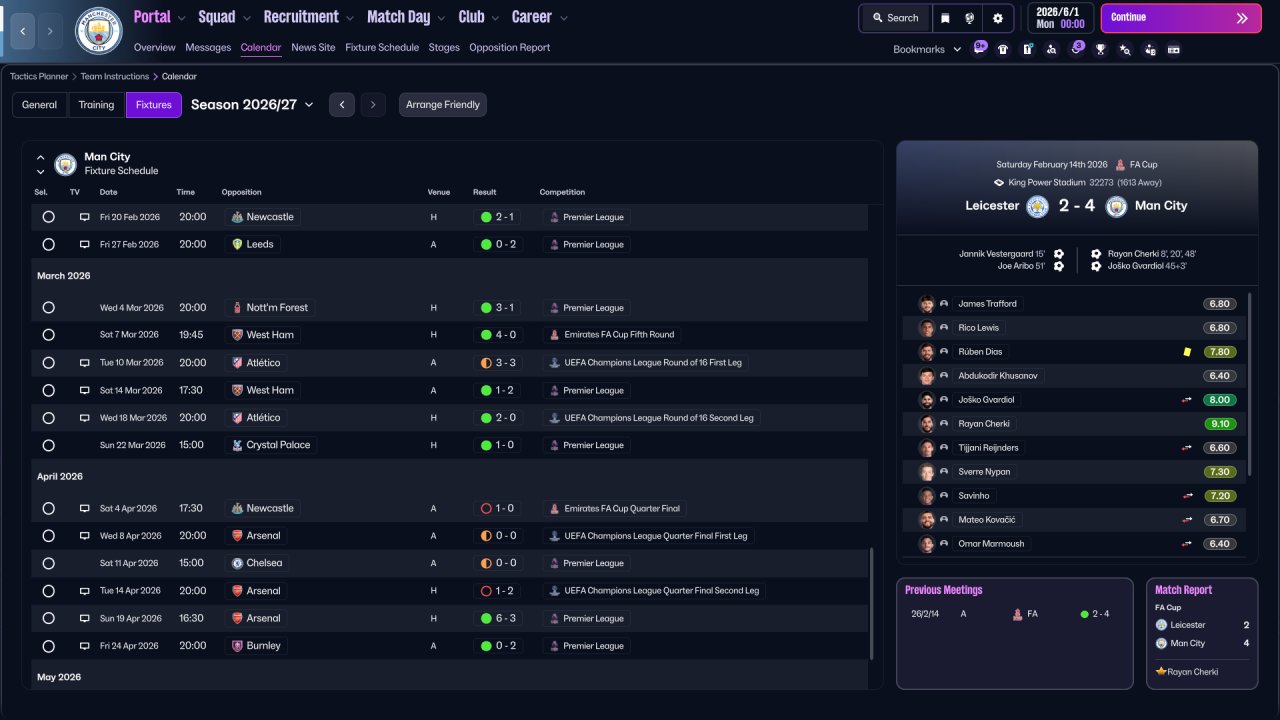Click the yellow card icon beside Rúben Dias
The height and width of the screenshot is (720, 1280).
tap(1187, 352)
